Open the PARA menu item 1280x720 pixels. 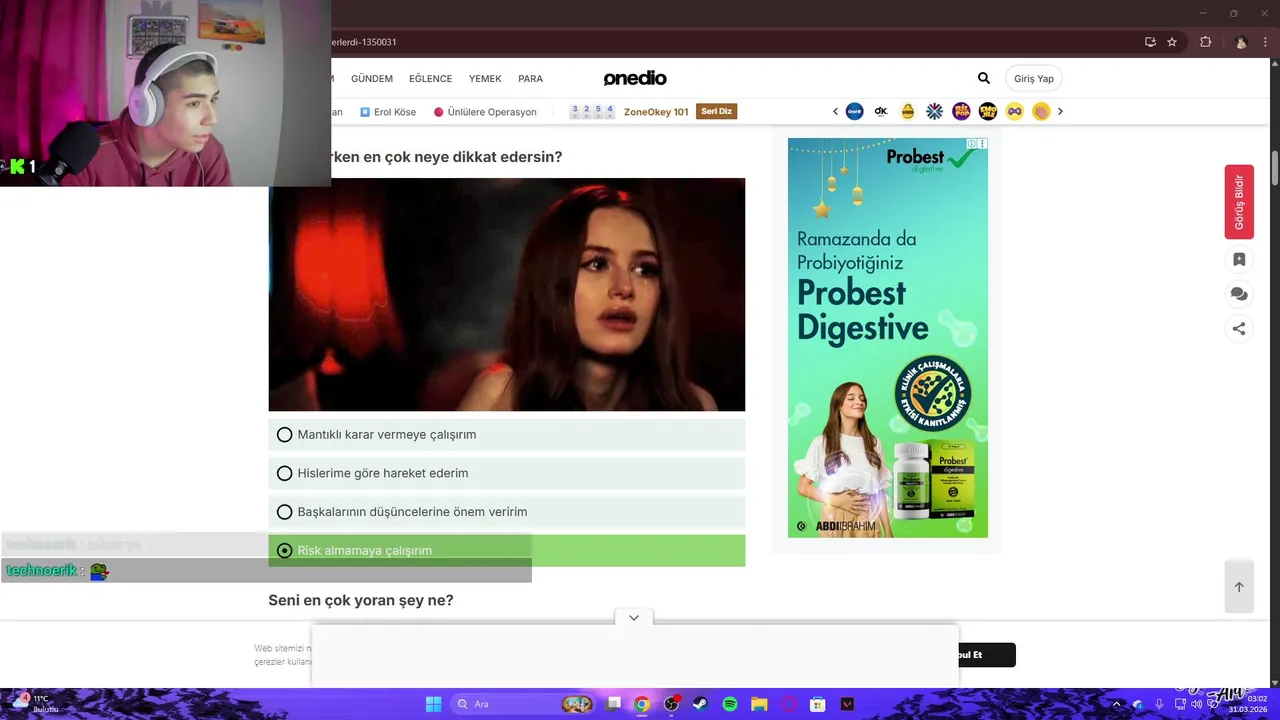(530, 79)
